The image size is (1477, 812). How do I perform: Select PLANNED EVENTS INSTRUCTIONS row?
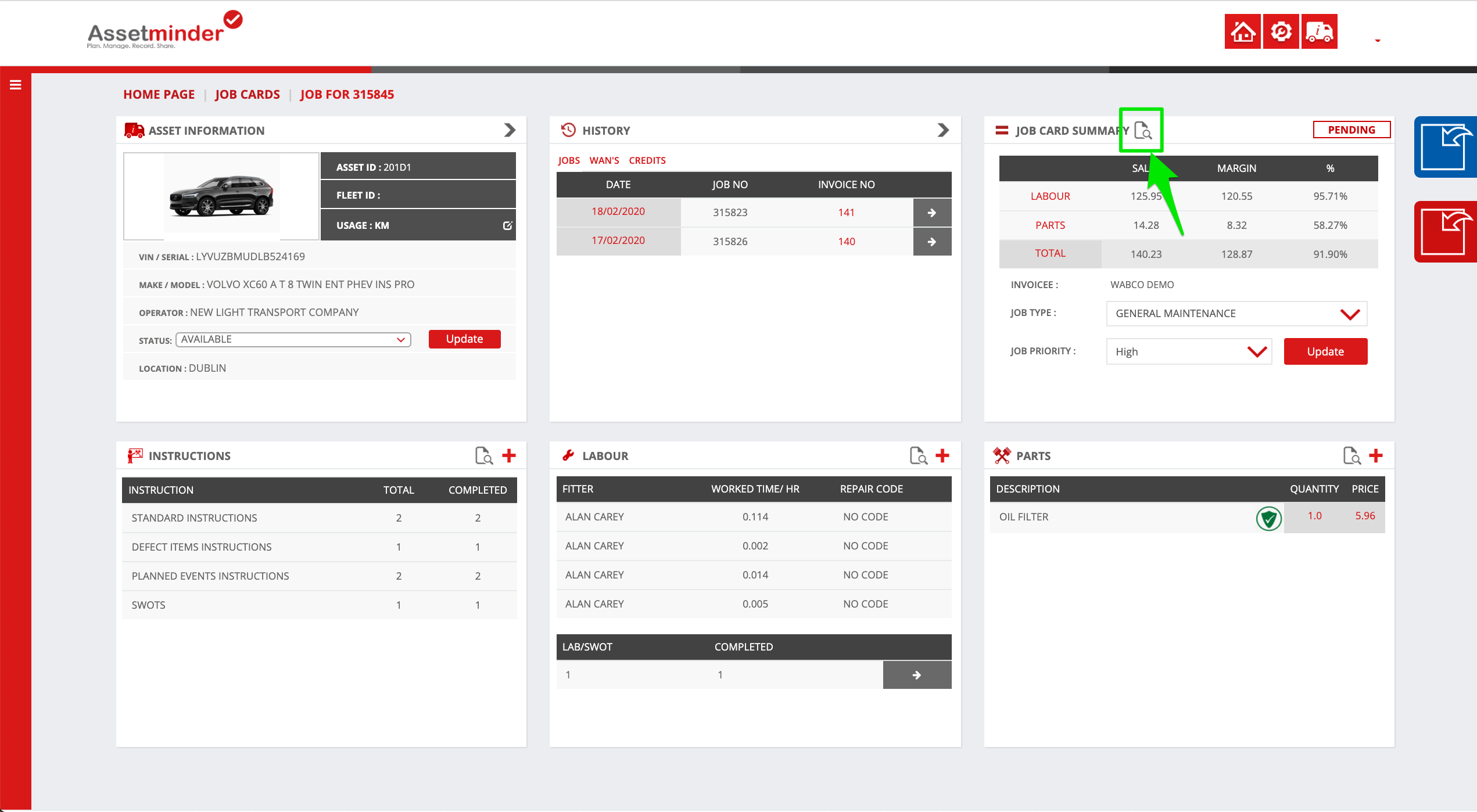point(320,576)
